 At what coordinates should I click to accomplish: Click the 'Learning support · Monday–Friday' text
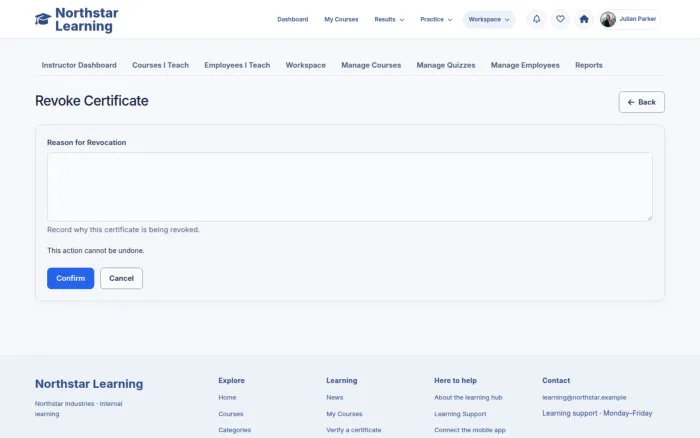point(597,413)
